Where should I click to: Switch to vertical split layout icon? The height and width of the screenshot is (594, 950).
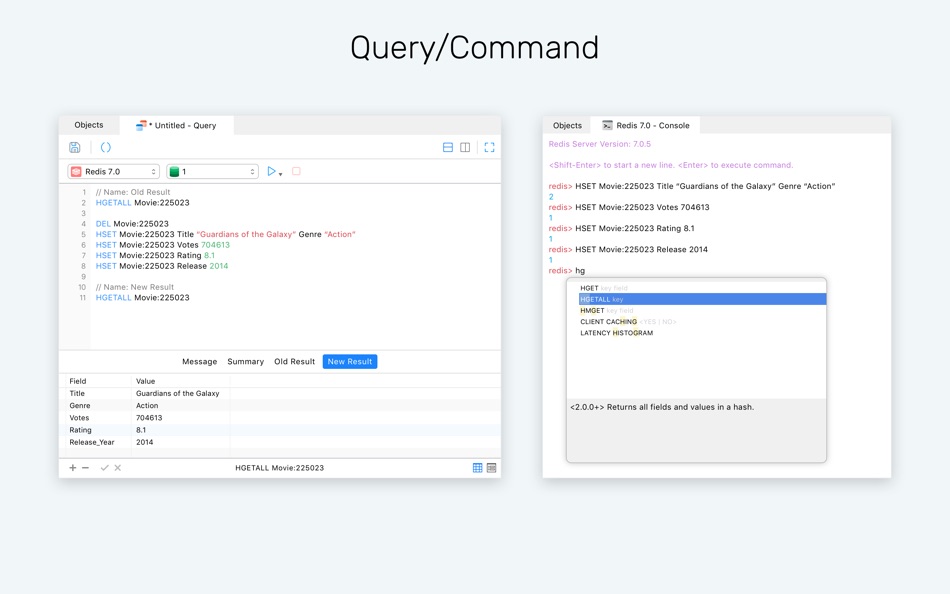[465, 147]
